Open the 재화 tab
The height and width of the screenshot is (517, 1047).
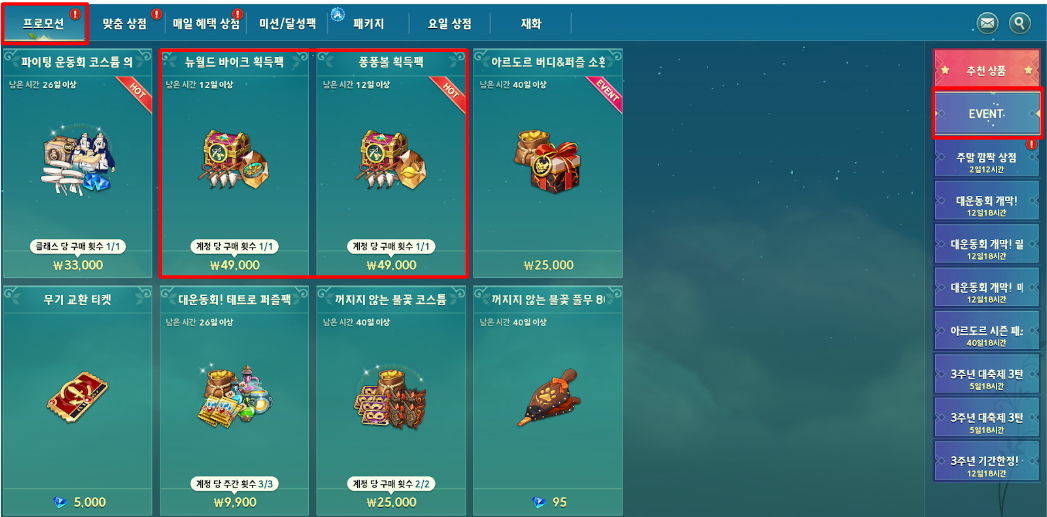pos(531,24)
